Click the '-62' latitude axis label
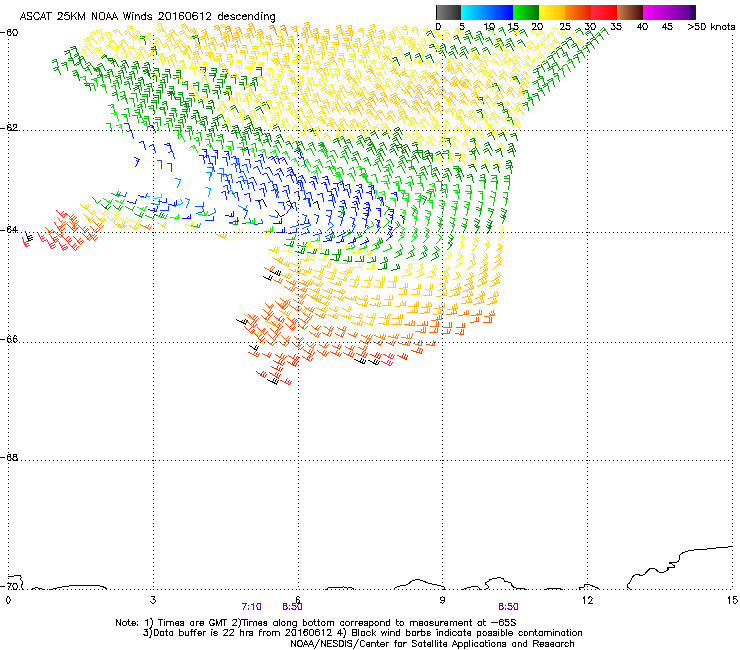 (9, 128)
